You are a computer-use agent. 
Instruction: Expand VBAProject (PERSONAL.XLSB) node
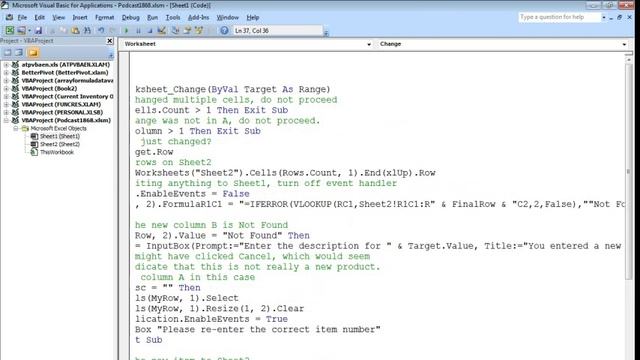click(6, 112)
